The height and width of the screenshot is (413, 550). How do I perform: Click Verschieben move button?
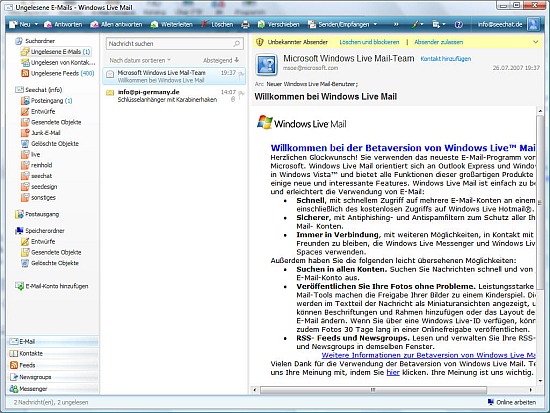(279, 25)
